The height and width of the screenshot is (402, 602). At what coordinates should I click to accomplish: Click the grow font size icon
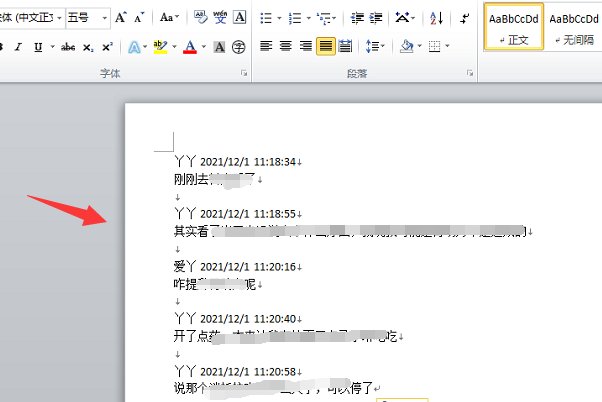120,17
